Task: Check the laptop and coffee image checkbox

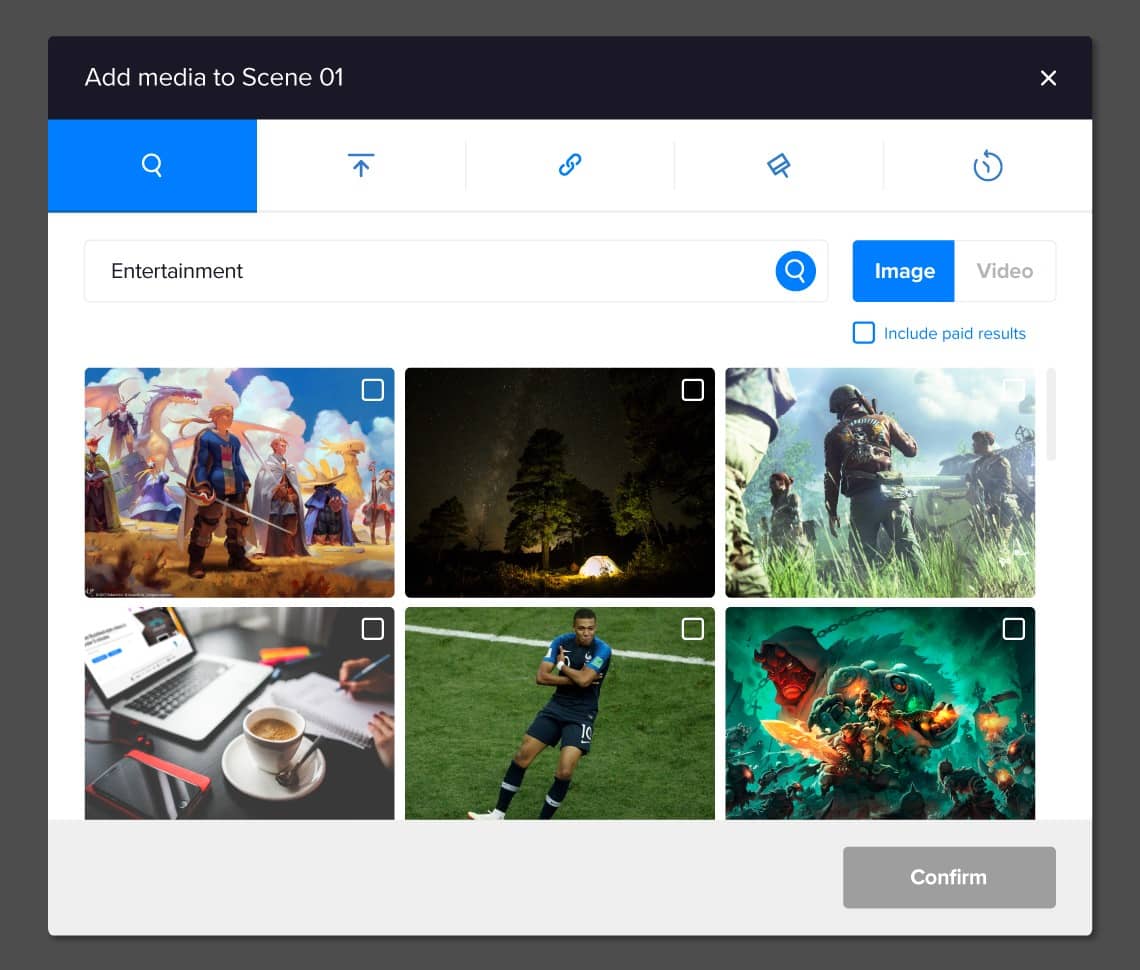Action: [373, 629]
